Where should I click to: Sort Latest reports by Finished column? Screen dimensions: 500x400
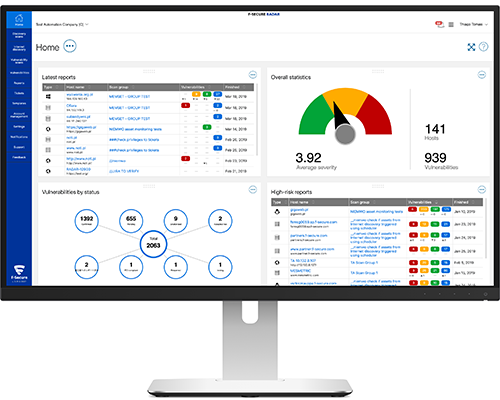coord(239,87)
